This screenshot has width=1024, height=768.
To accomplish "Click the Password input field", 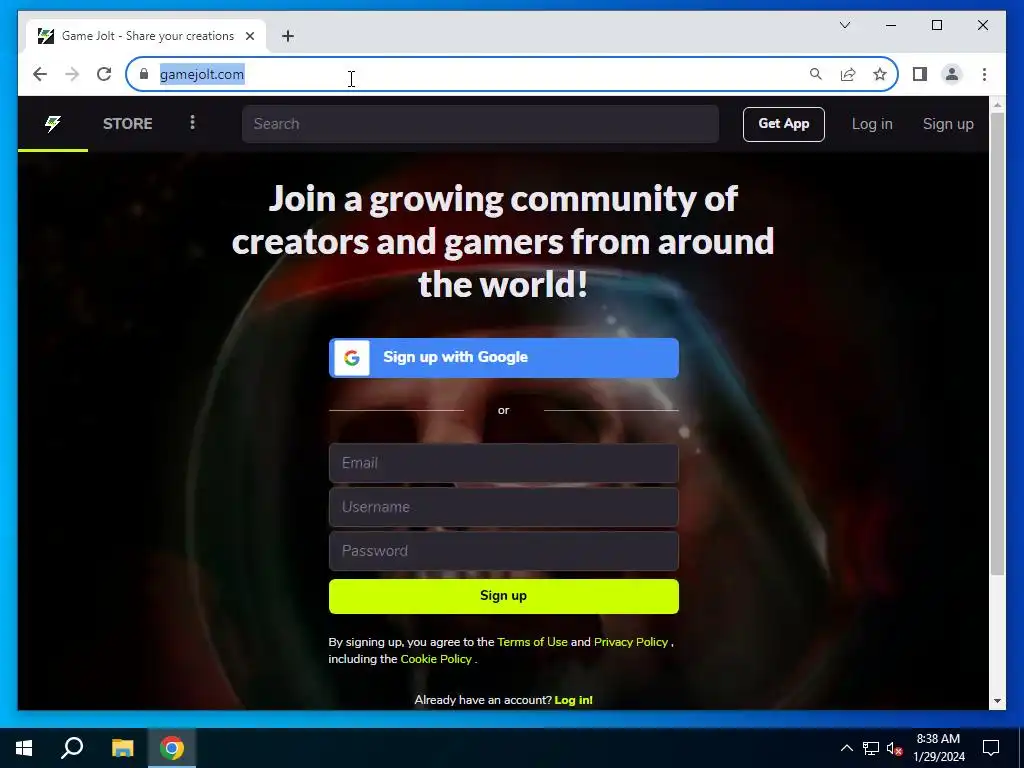I will [x=504, y=551].
